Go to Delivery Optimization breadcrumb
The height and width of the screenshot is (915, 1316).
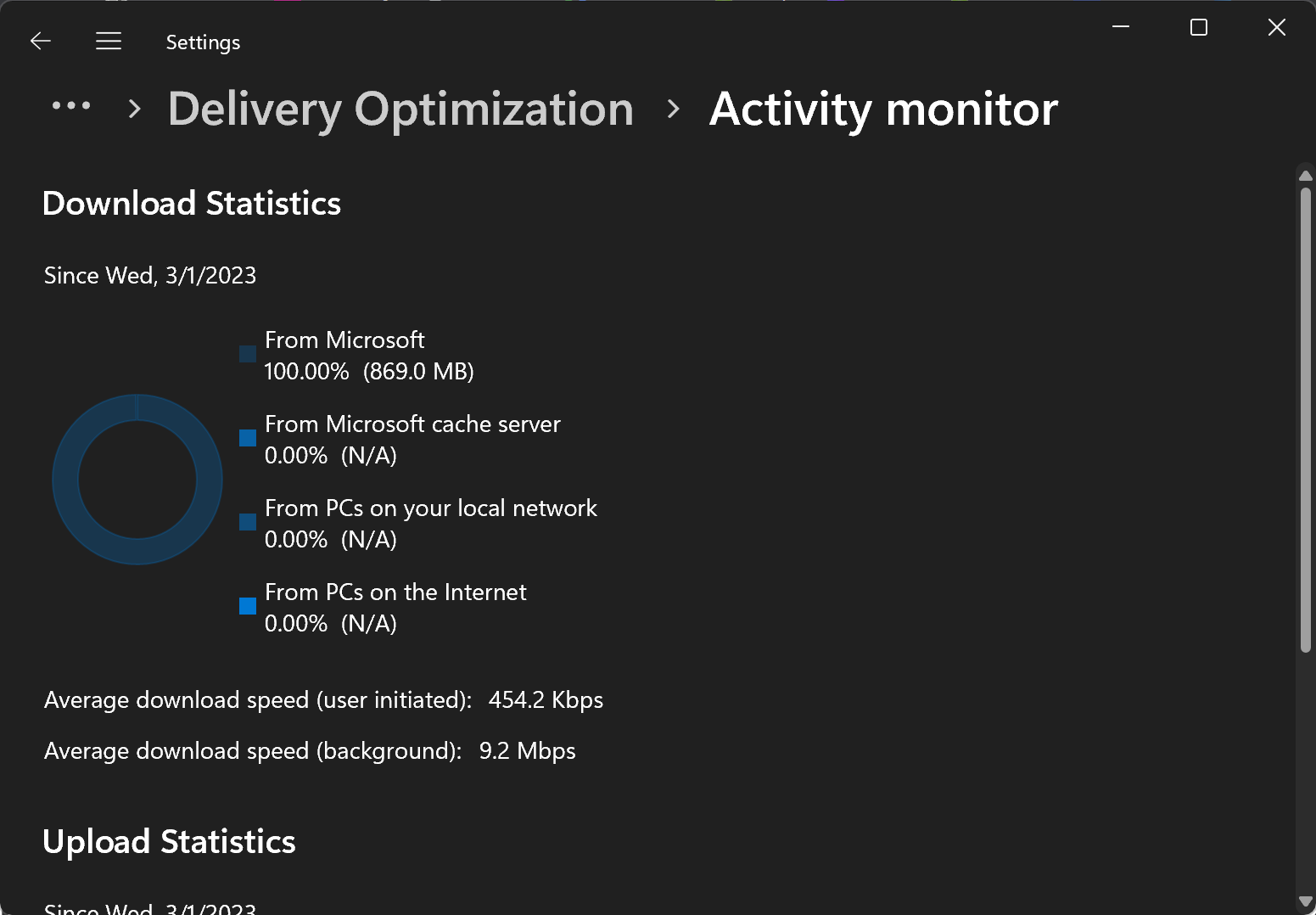(x=400, y=109)
